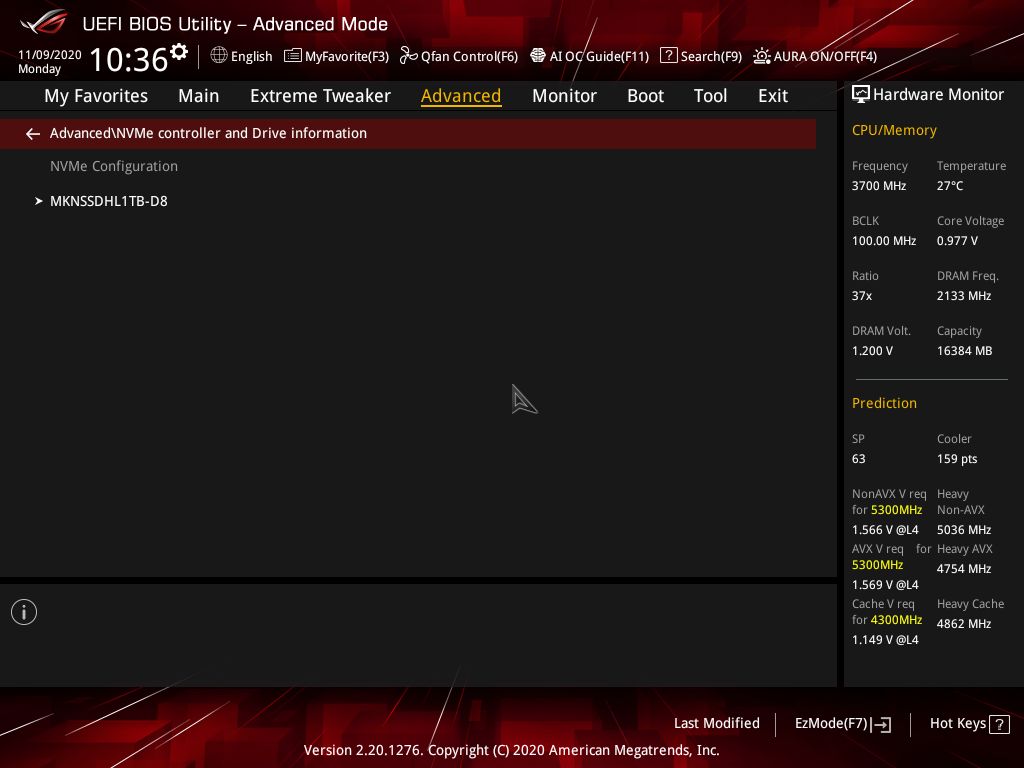Viewport: 1024px width, 768px height.
Task: Expand the MKNSSDHL1TB-D8 drive arrow
Action: click(x=39, y=201)
